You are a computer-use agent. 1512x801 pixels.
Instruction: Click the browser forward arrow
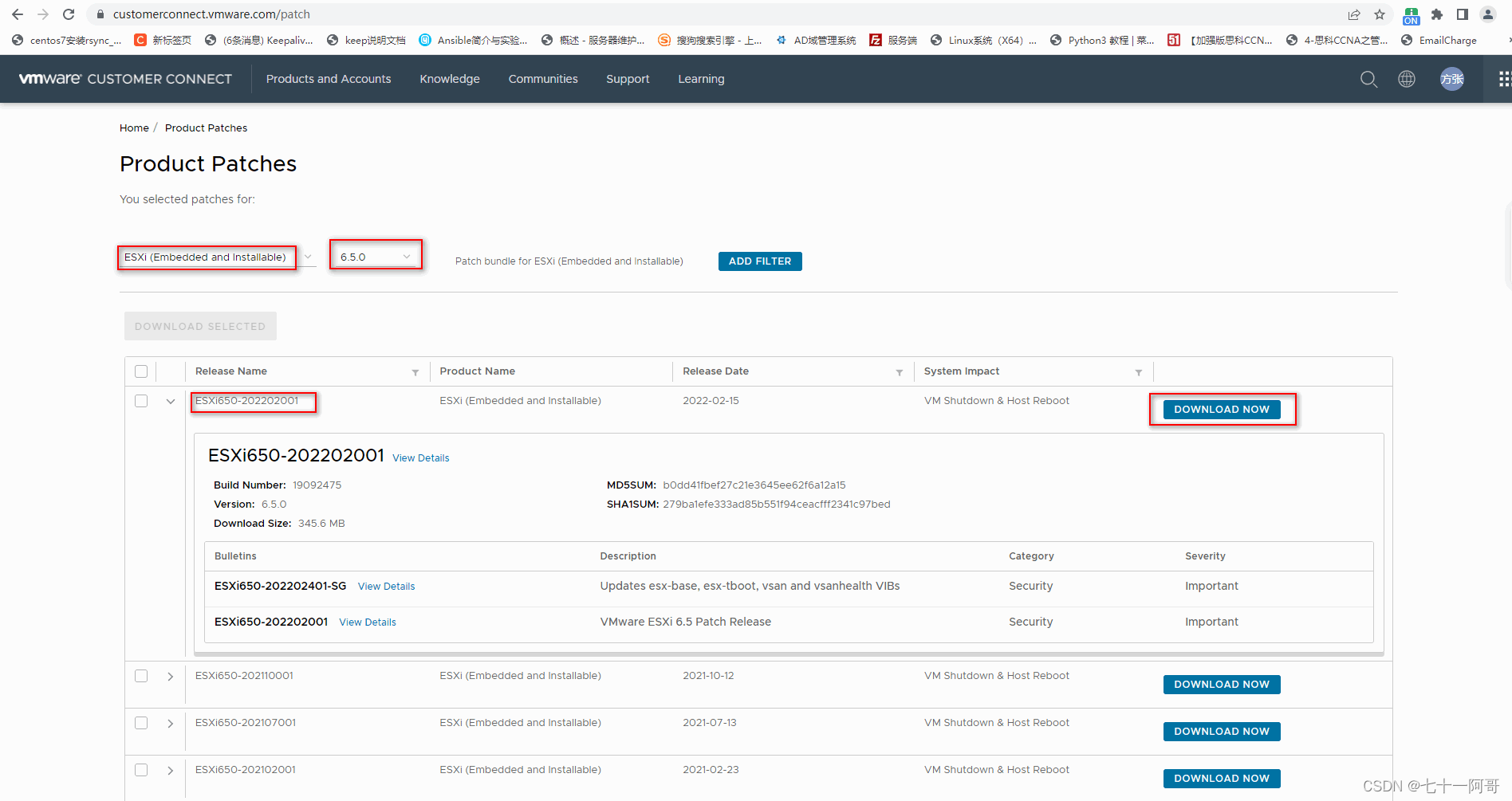click(43, 14)
